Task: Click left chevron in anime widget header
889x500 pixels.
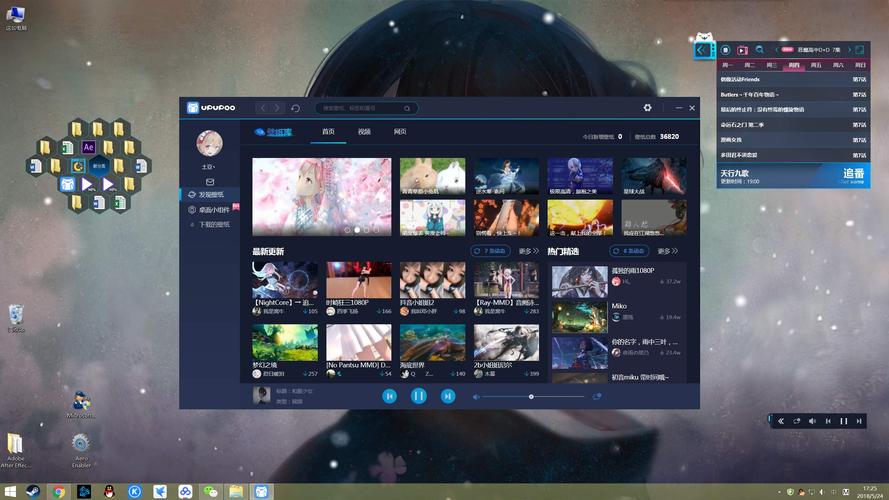Action: click(776, 50)
